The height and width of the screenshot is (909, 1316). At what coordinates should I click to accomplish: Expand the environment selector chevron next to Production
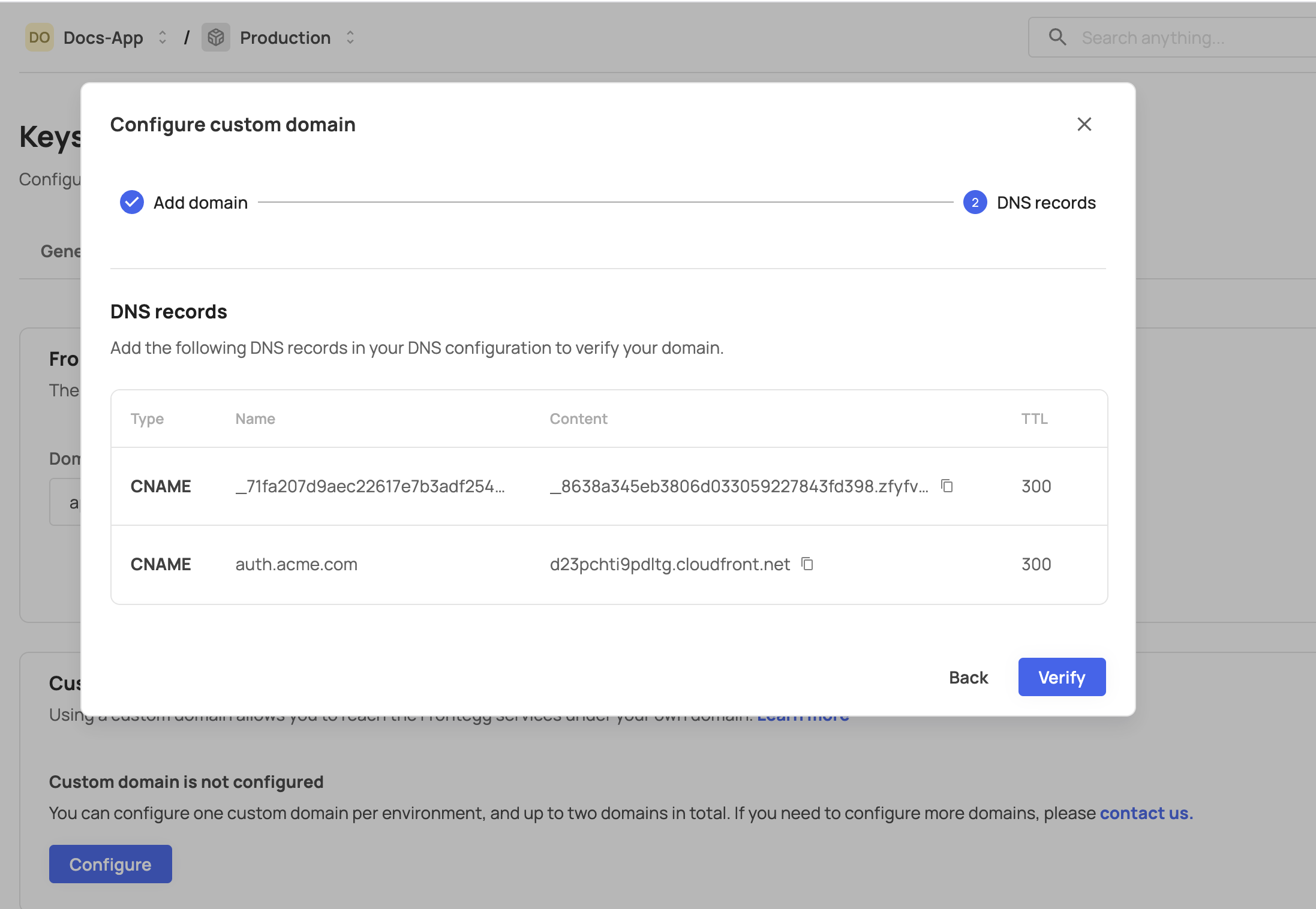[x=350, y=37]
